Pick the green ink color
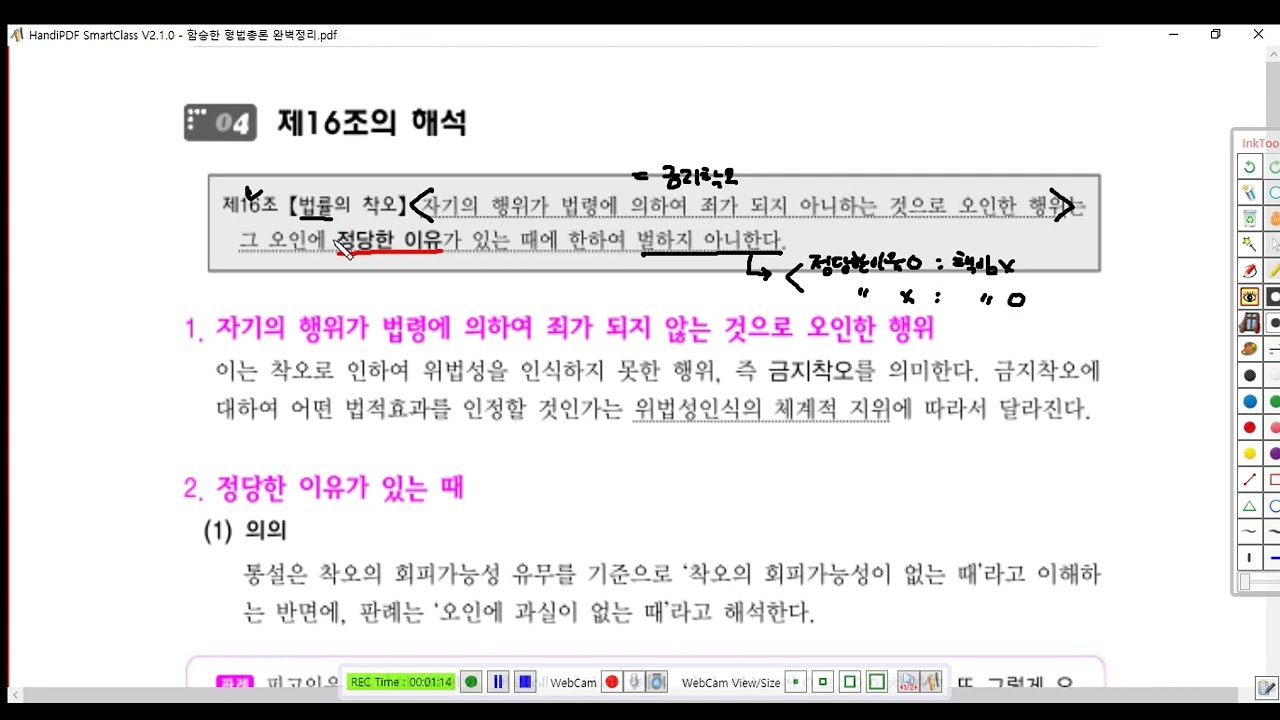This screenshot has width=1280, height=720. coord(1273,401)
